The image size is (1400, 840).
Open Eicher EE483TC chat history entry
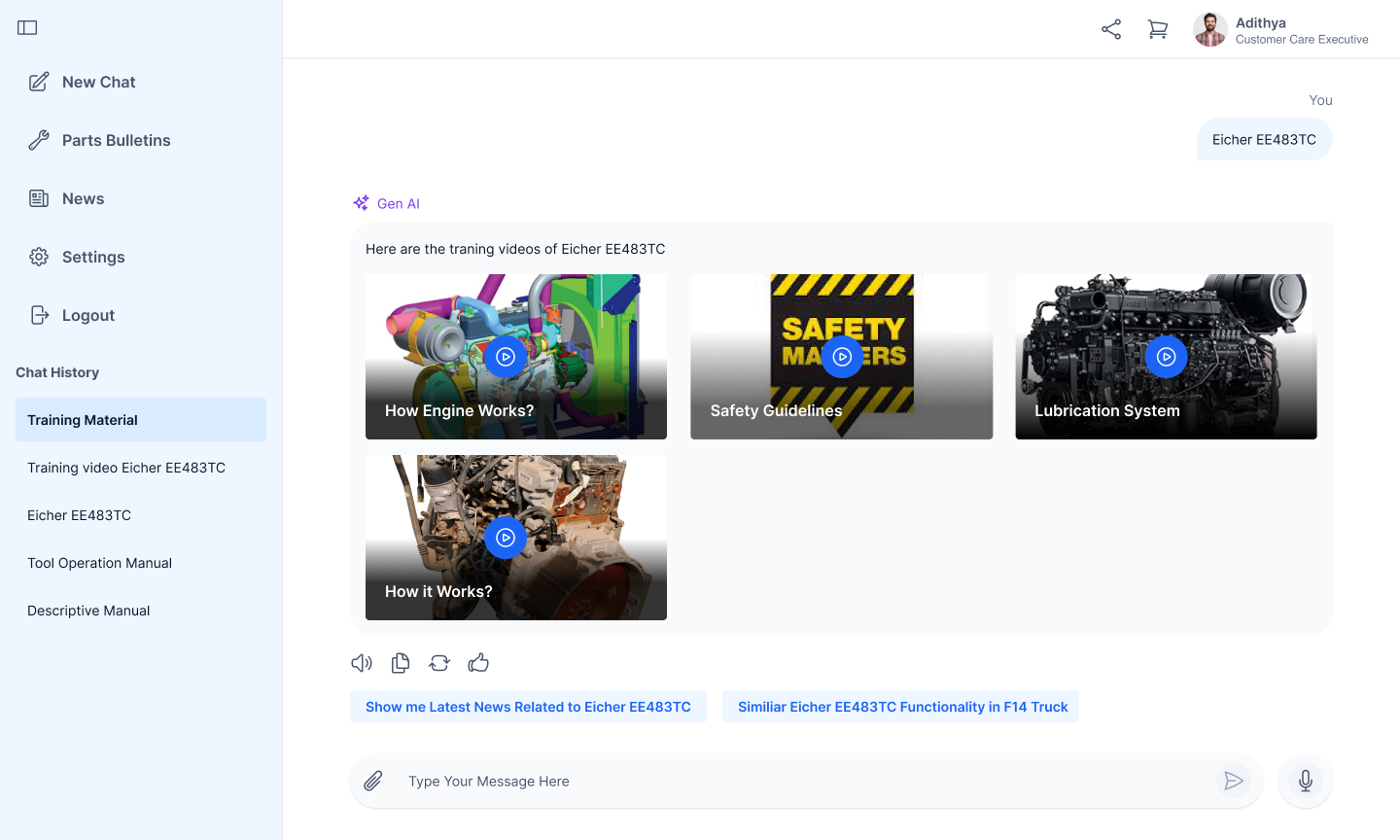pos(141,515)
